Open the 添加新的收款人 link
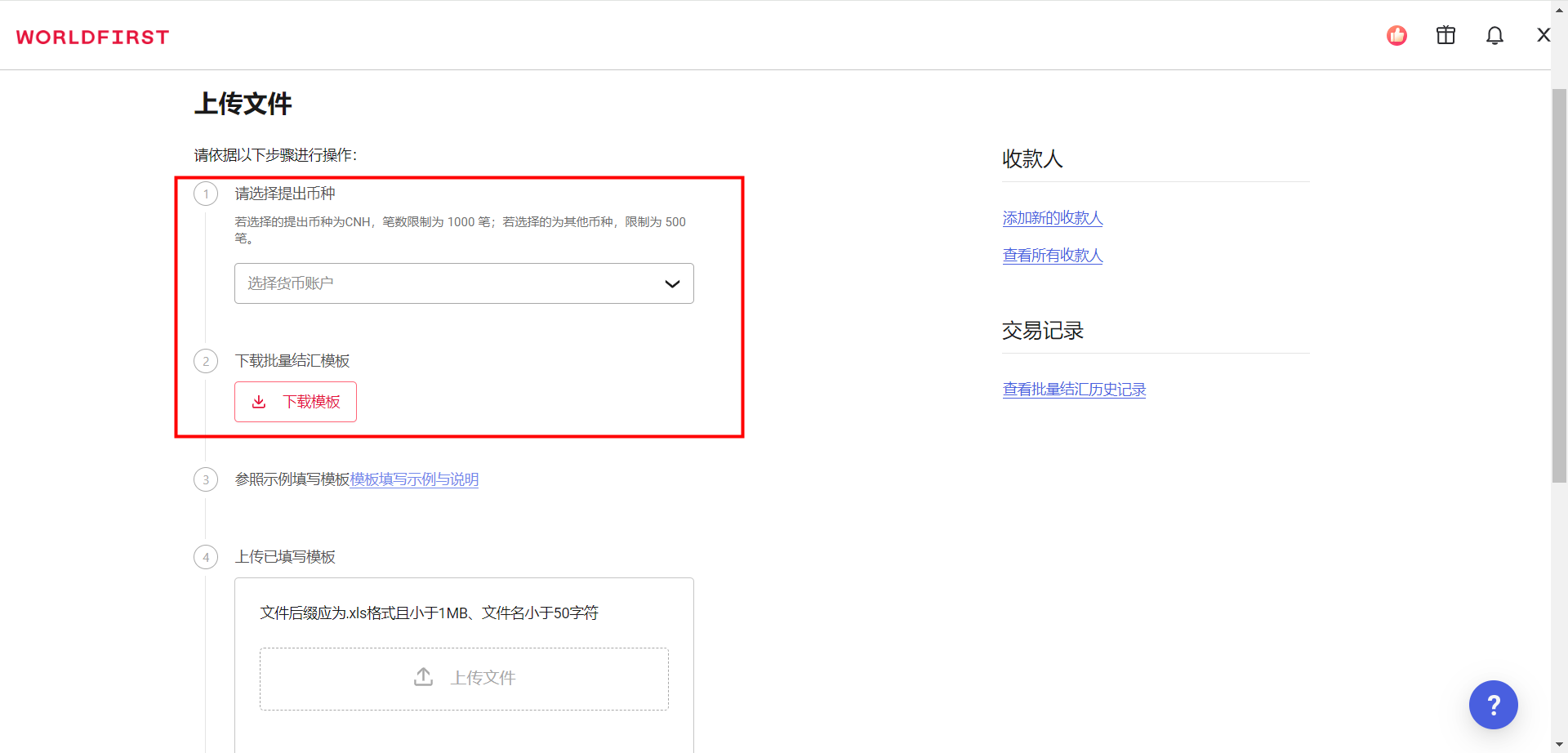Viewport: 1568px width, 753px height. [x=1052, y=218]
